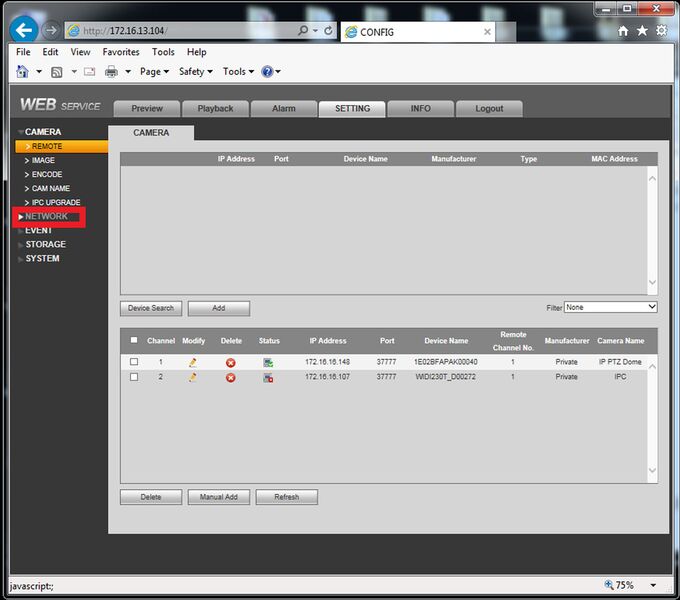
Task: Click the blue Help question mark icon
Action: (x=267, y=72)
